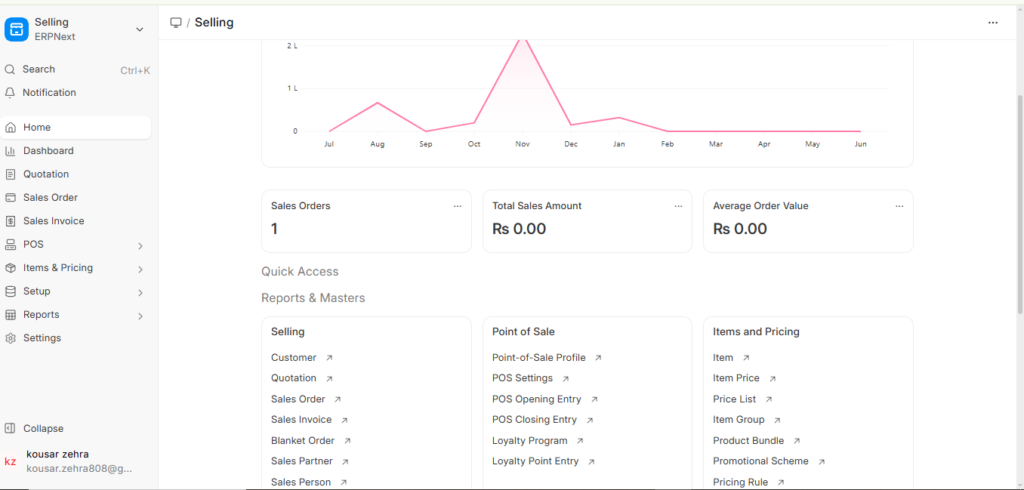Open the Settings gear icon in sidebar
Screen dimensions: 1024x490
(x=10, y=338)
